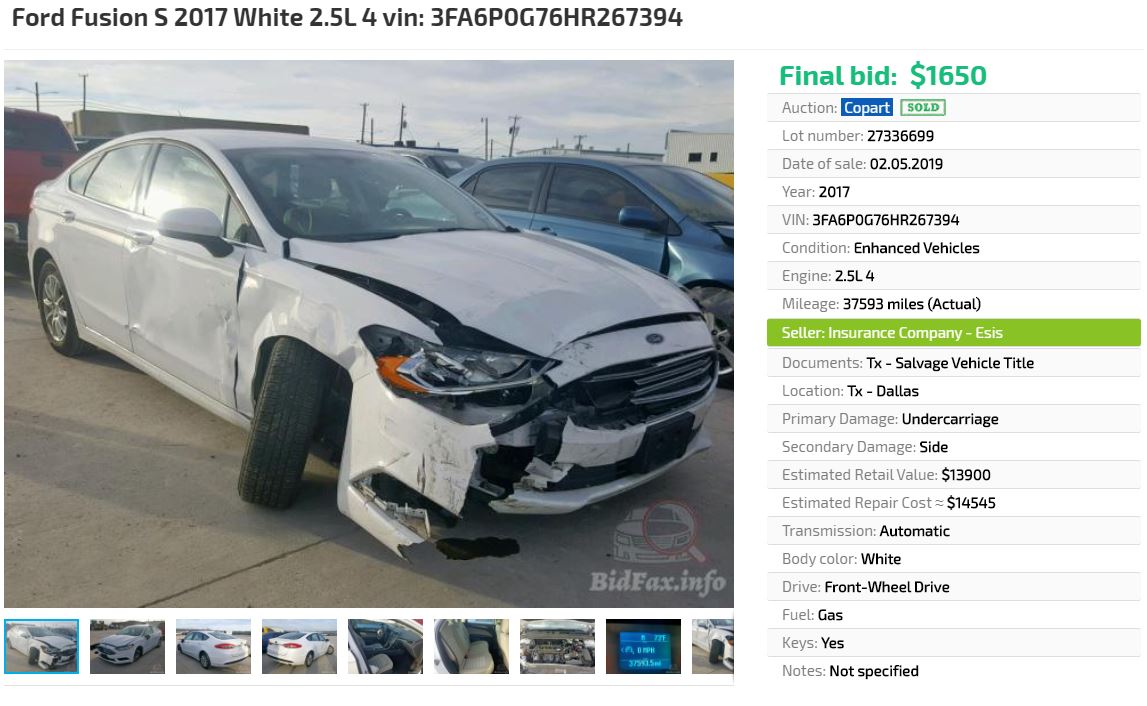Select the rear view thumbnail
This screenshot has width=1147, height=706.
coord(214,646)
